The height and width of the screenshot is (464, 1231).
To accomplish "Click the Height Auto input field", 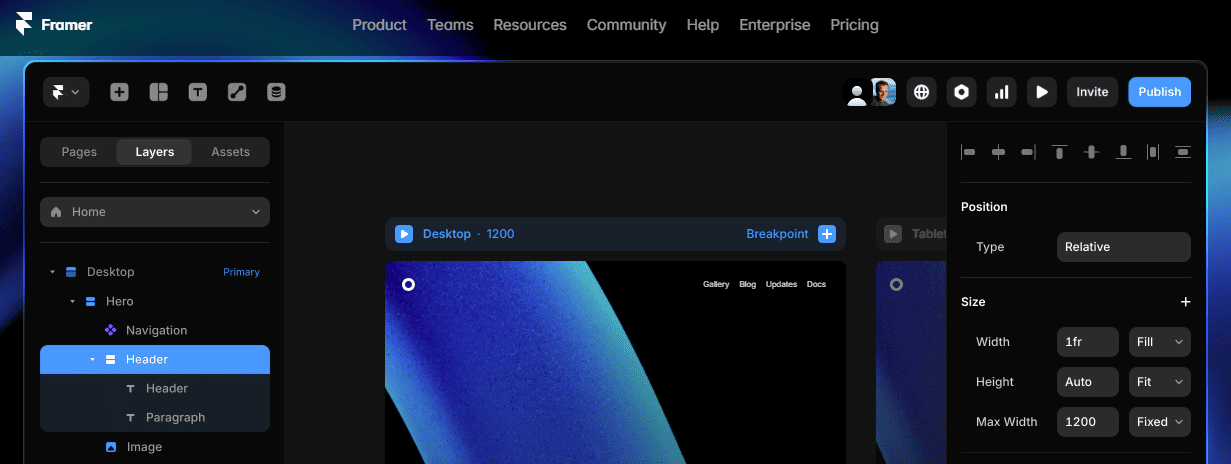I will pos(1088,382).
